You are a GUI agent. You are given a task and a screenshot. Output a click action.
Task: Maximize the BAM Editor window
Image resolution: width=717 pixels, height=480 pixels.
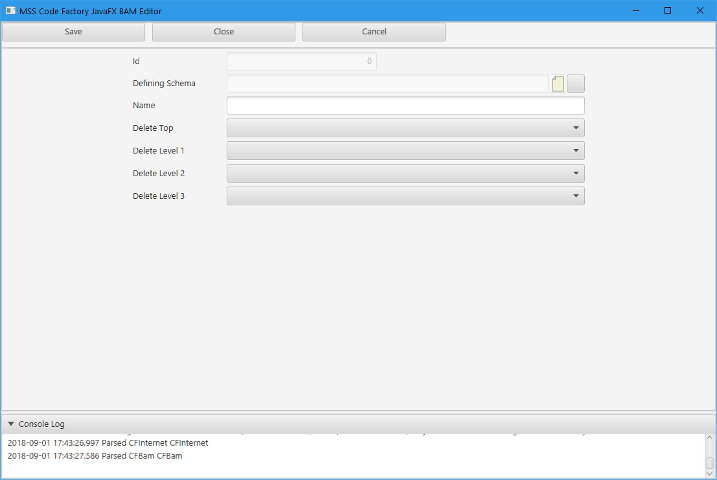pyautogui.click(x=667, y=10)
